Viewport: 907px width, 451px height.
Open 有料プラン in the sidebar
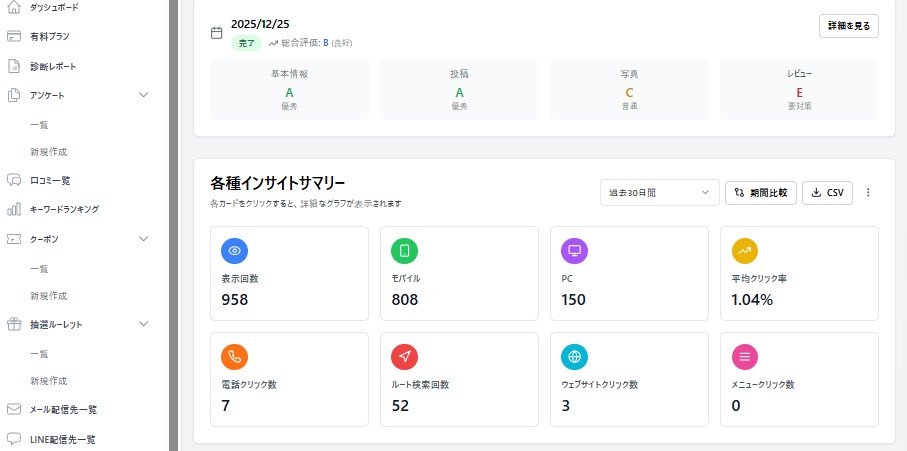click(50, 36)
